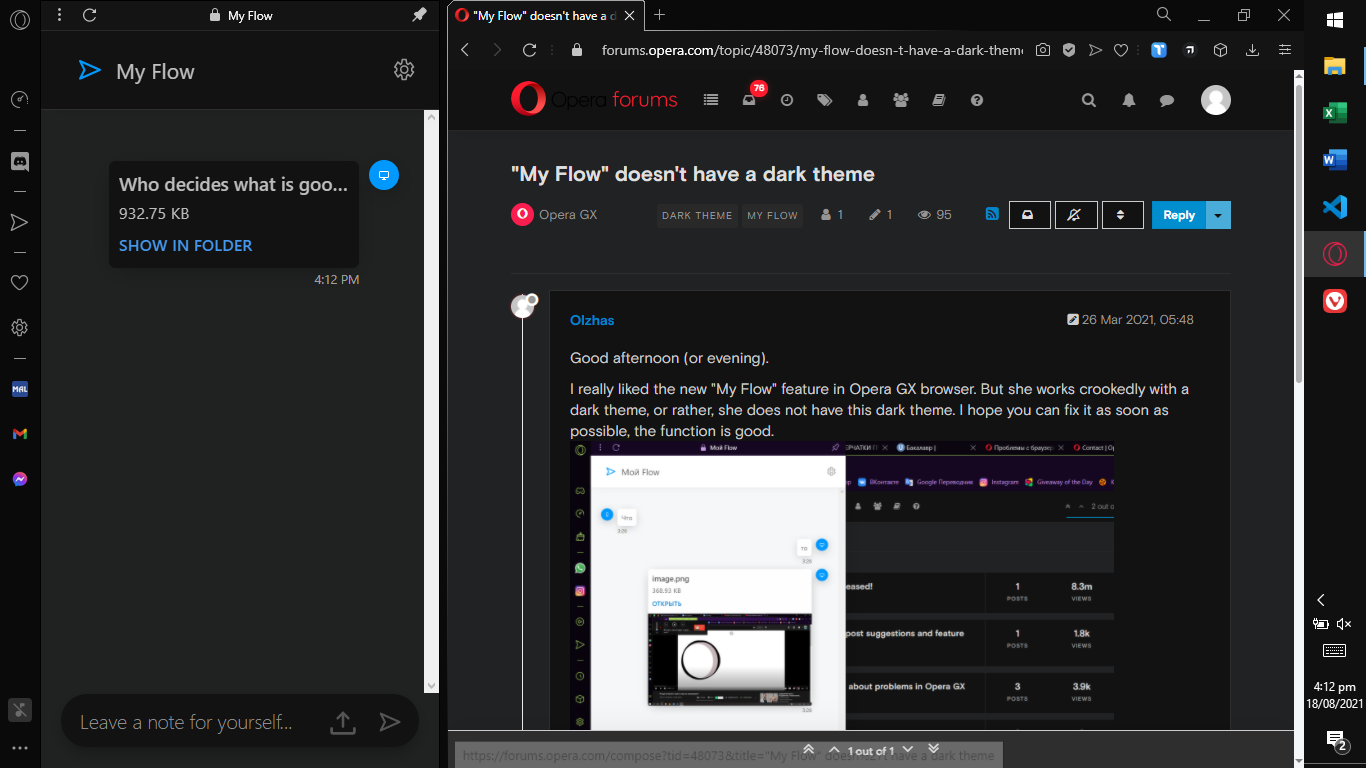Screen dimensions: 1366x768
Task: Upload a file to My Flow
Action: [x=343, y=722]
